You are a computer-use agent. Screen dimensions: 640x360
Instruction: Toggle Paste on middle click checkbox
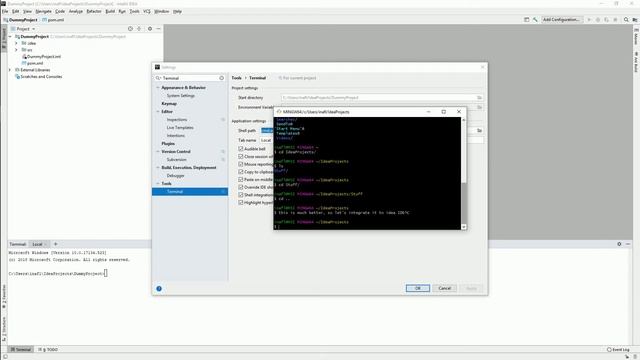click(x=241, y=180)
